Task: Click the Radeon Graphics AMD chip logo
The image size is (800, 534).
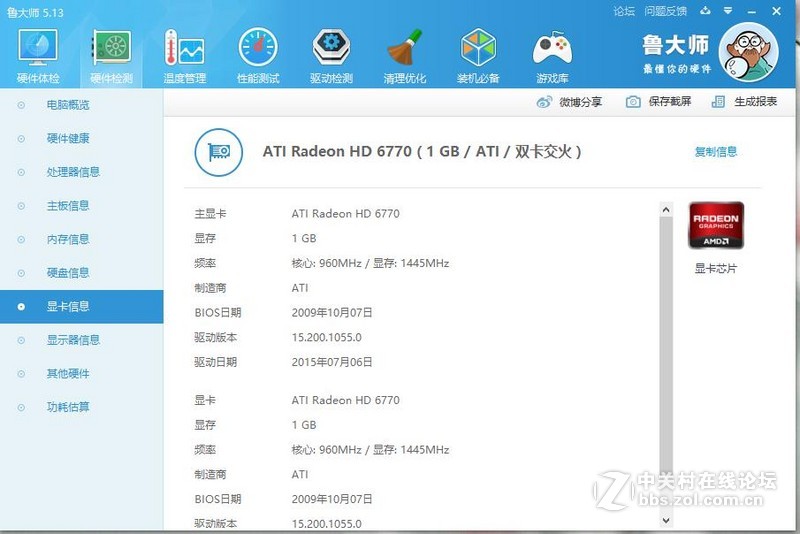Action: click(716, 225)
